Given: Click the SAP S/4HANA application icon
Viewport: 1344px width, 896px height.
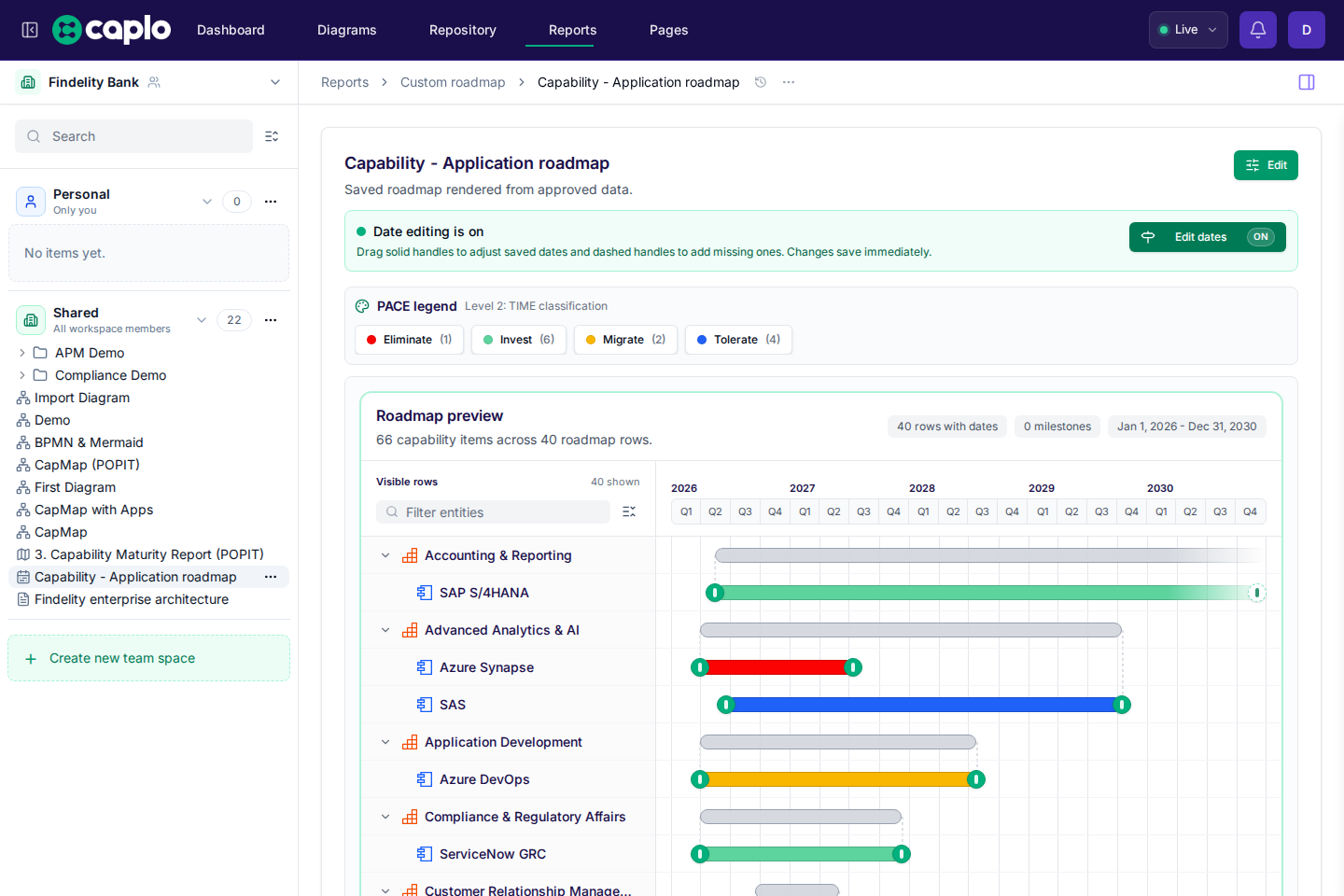Looking at the screenshot, I should pos(425,593).
